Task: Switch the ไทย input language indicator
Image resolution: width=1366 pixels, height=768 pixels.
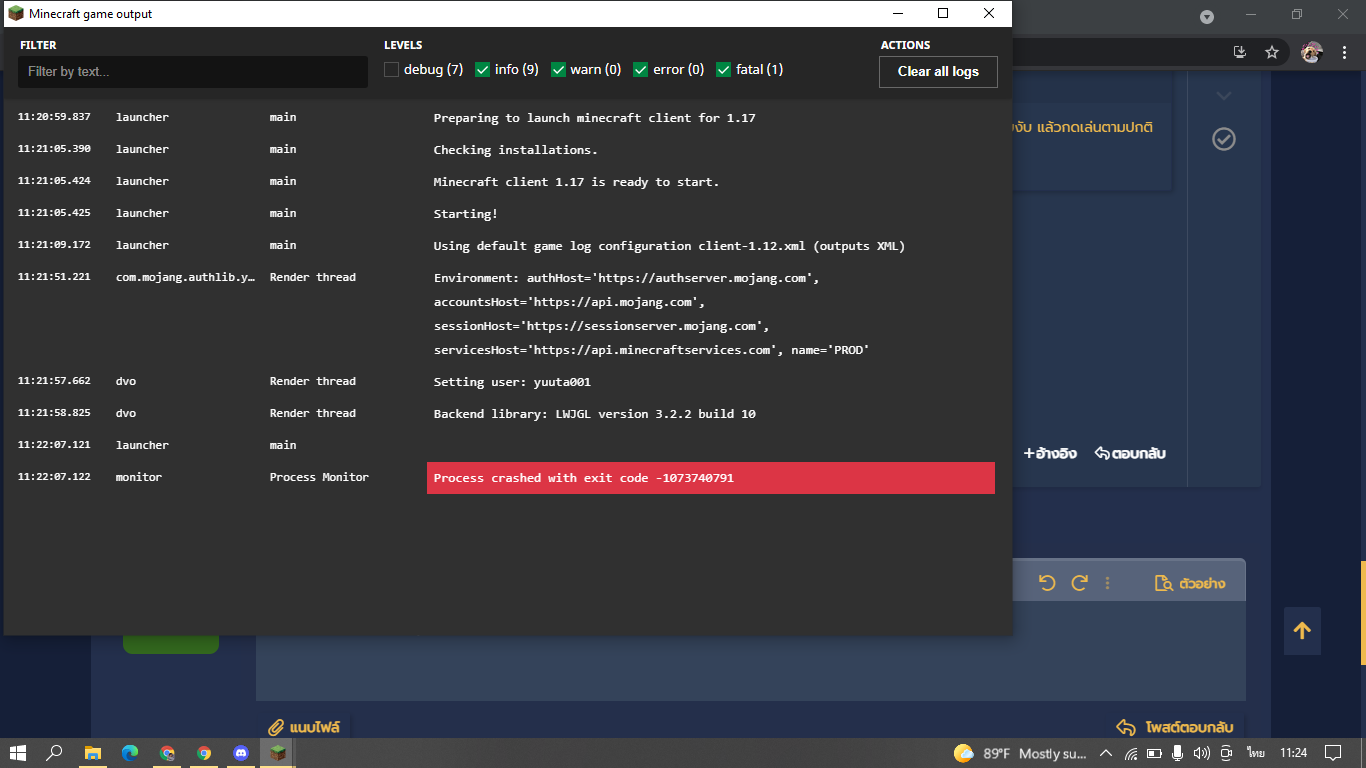Action: 1255,753
